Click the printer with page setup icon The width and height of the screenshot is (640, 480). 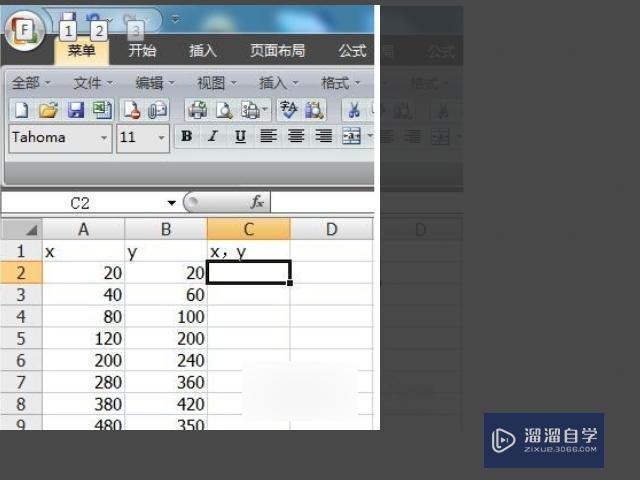tap(250, 110)
